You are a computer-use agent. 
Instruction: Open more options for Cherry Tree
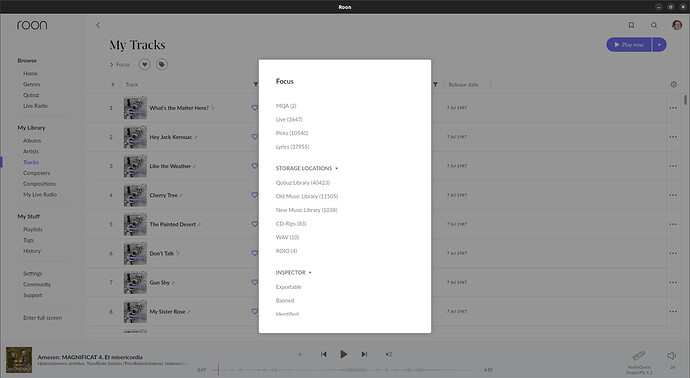pos(673,195)
